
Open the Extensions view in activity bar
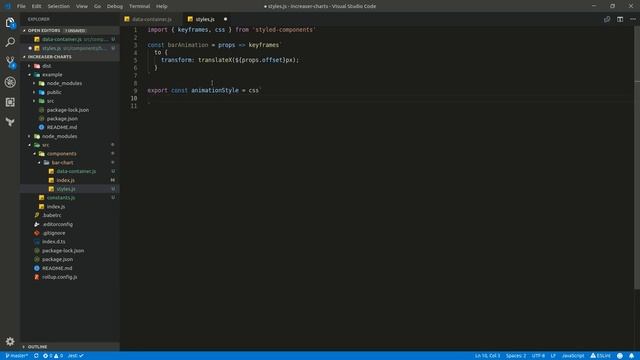pos(10,102)
